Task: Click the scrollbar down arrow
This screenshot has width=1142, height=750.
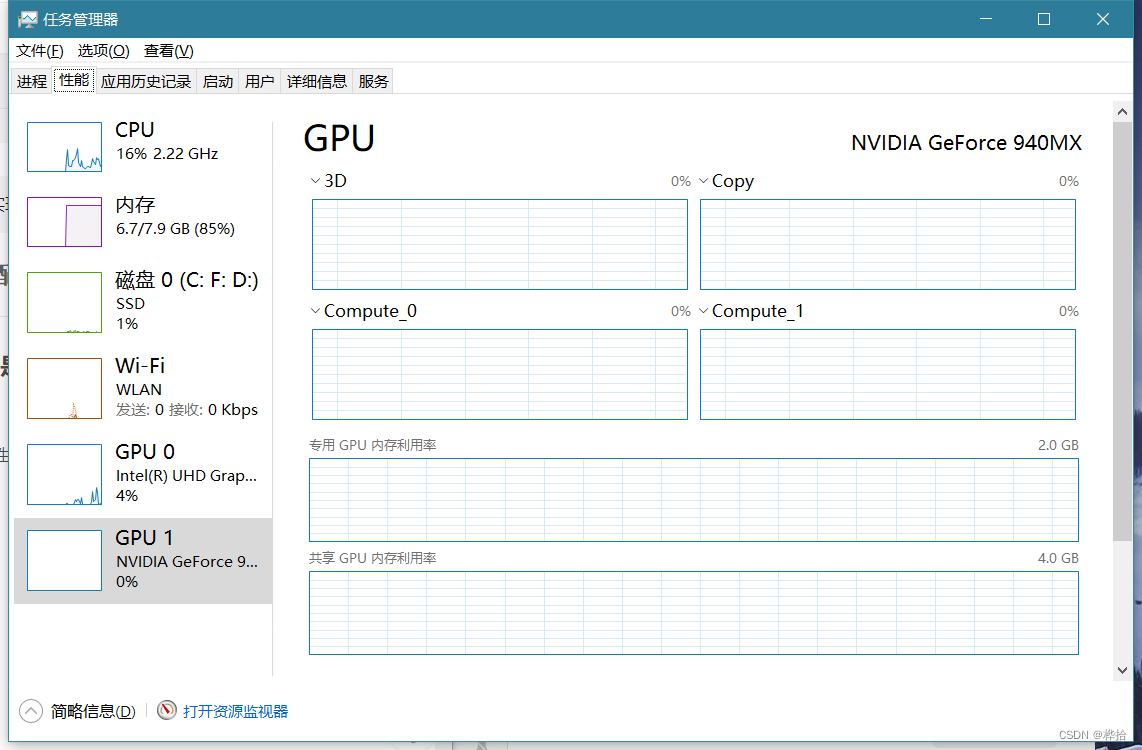Action: pos(1122,670)
